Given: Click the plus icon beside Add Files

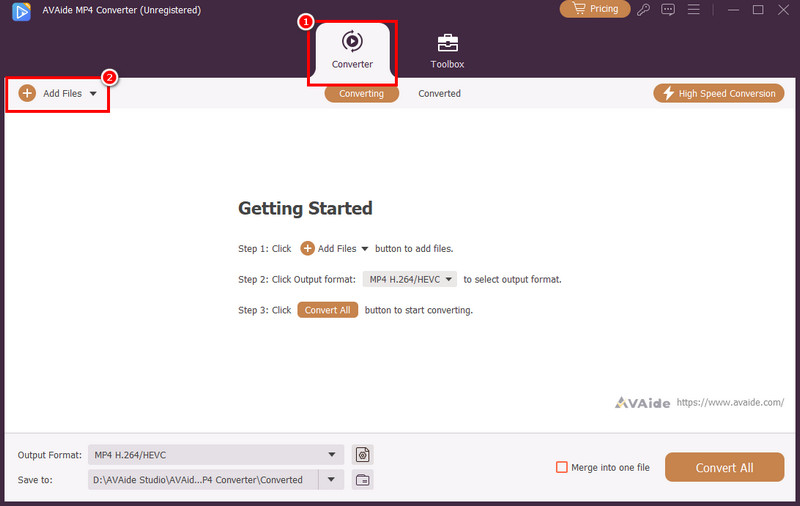Looking at the screenshot, I should click(x=27, y=93).
